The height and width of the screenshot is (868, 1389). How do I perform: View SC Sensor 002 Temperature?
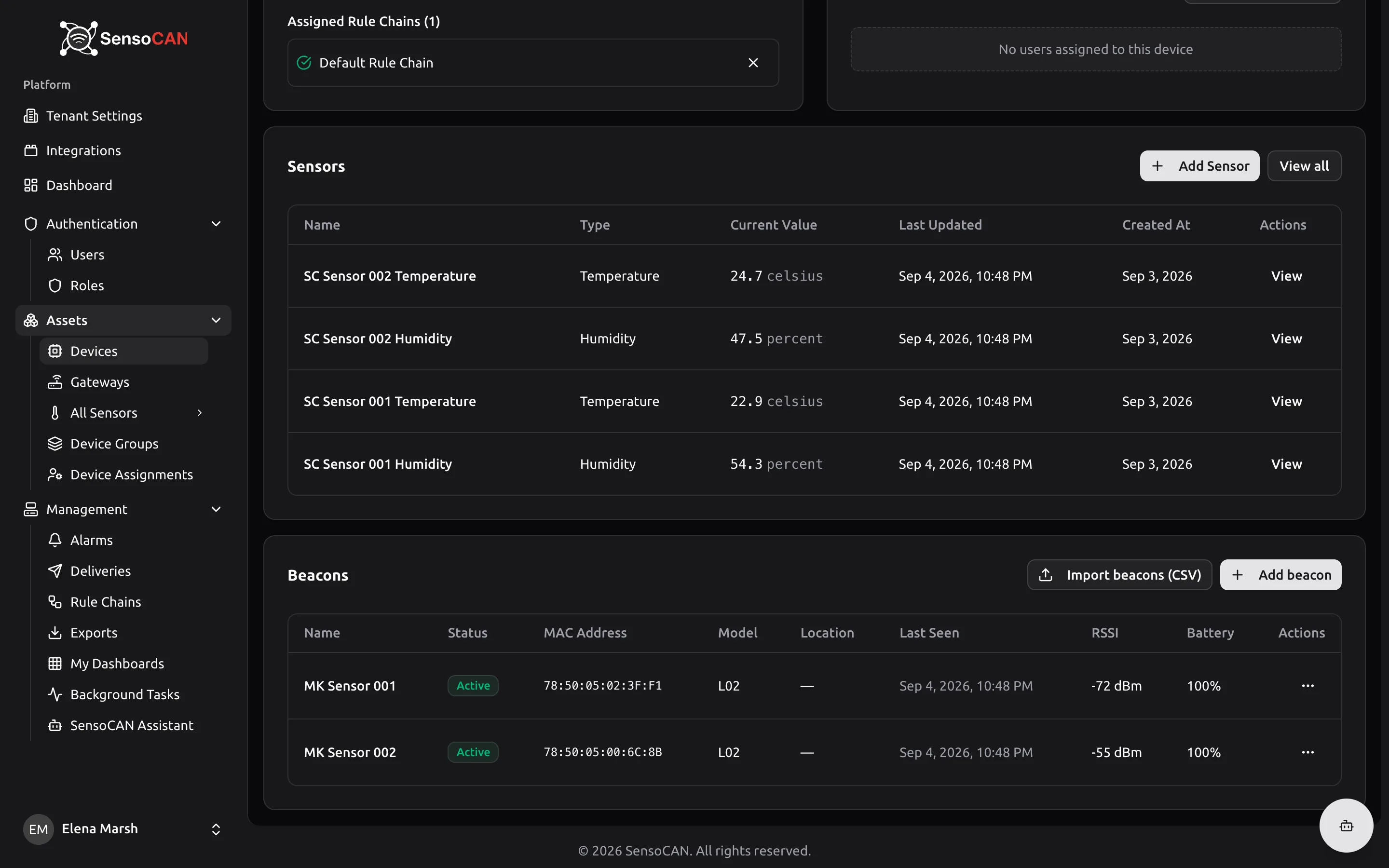[1286, 276]
